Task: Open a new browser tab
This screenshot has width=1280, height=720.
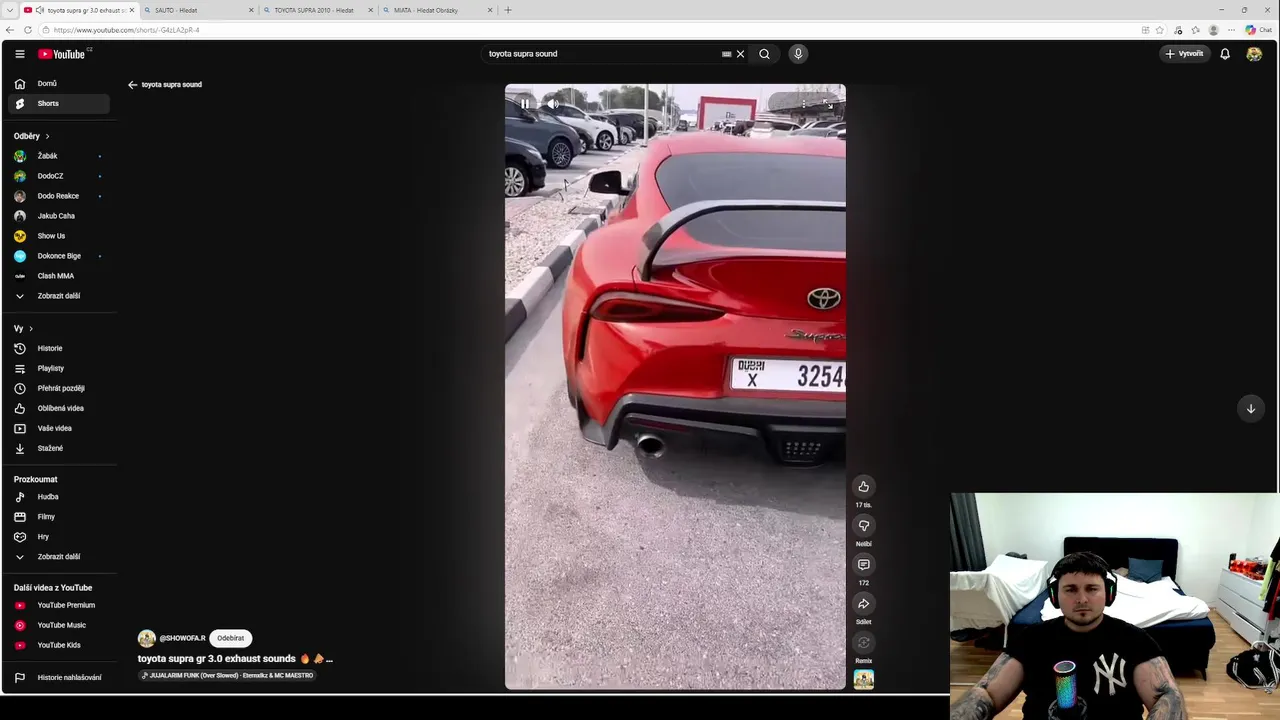Action: (x=508, y=10)
